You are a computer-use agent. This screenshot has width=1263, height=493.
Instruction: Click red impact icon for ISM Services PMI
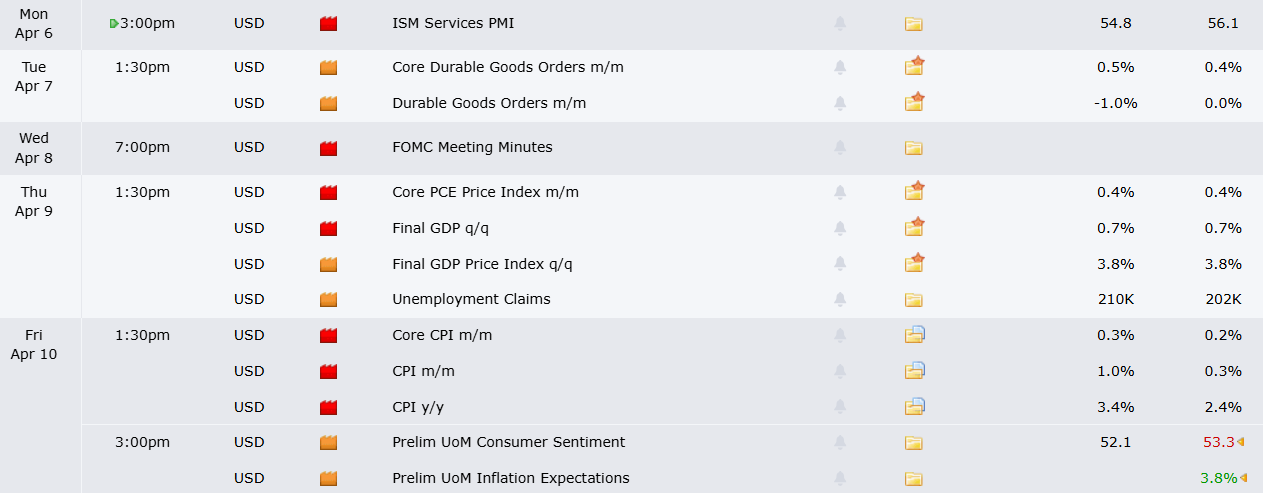328,24
